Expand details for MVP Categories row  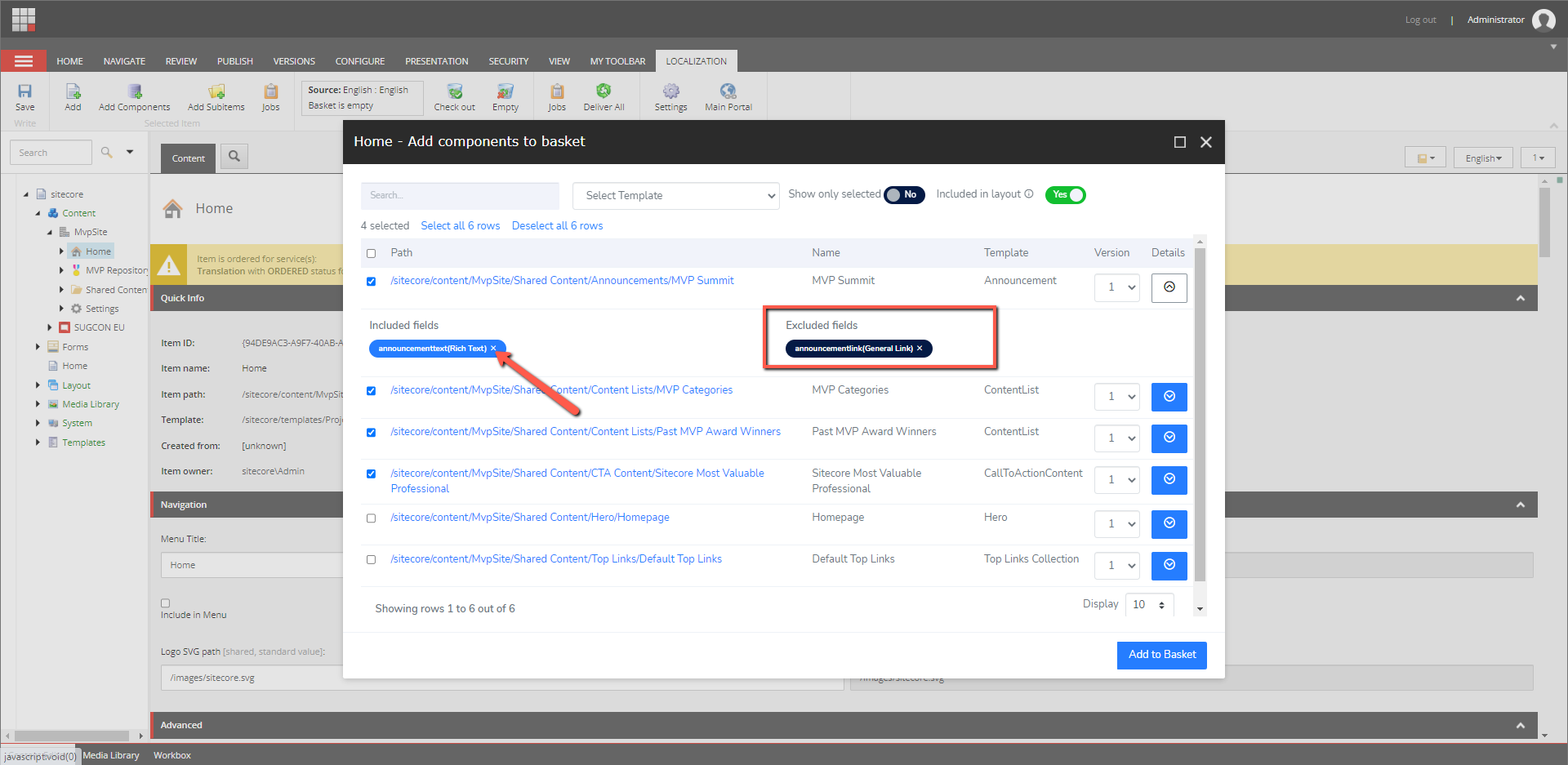[x=1169, y=397]
